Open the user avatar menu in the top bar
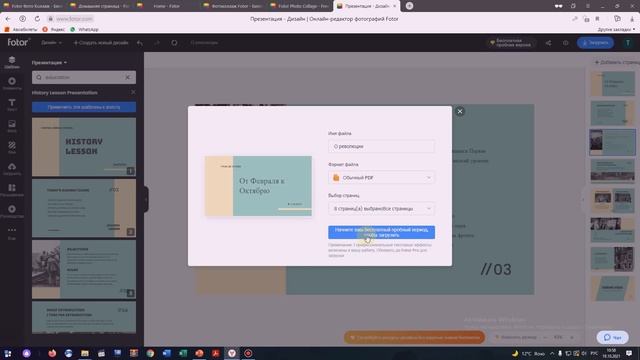Screen dimensions: 640x360 pos(628,42)
